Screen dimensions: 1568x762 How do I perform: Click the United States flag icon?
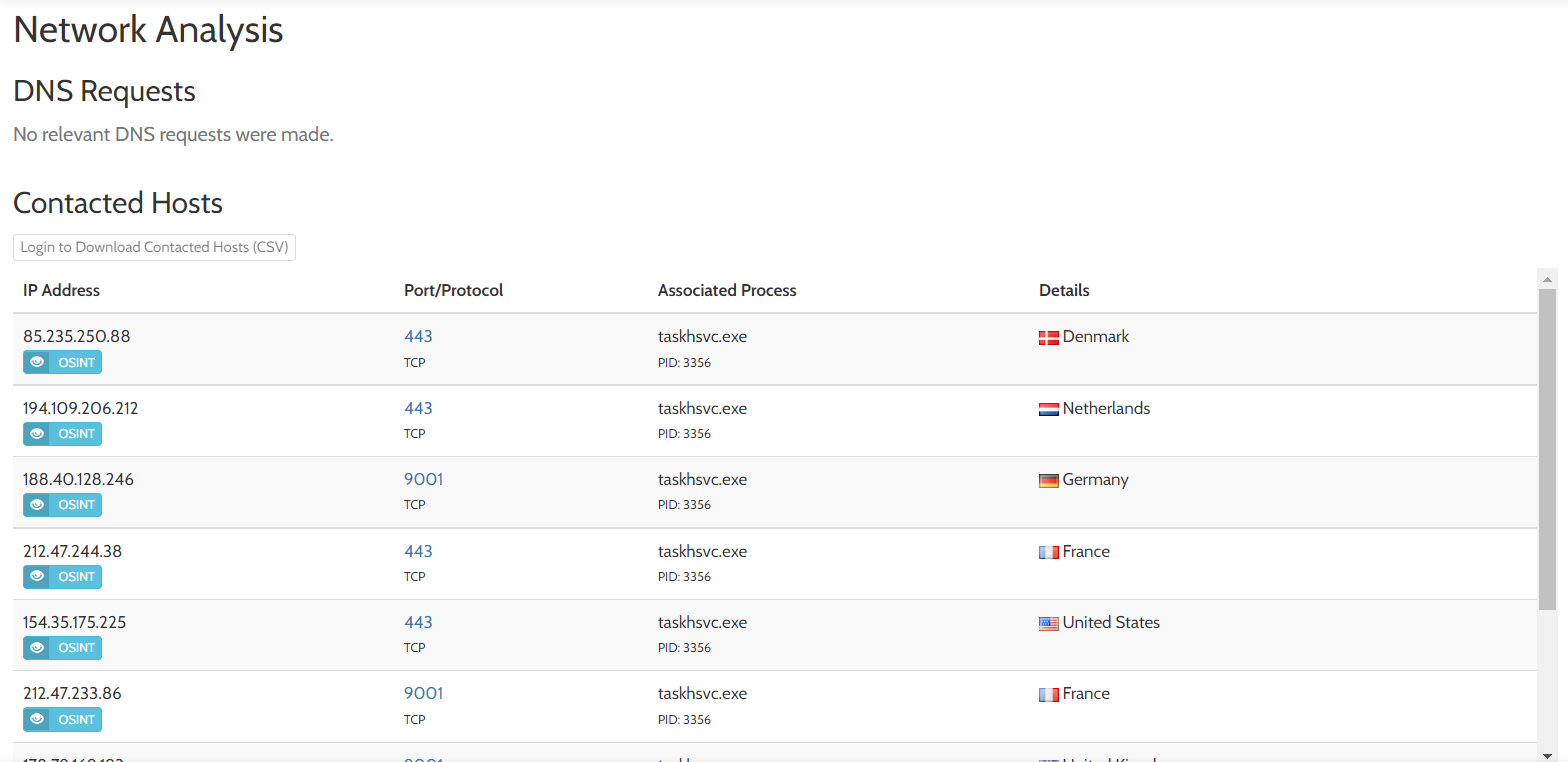(1048, 624)
